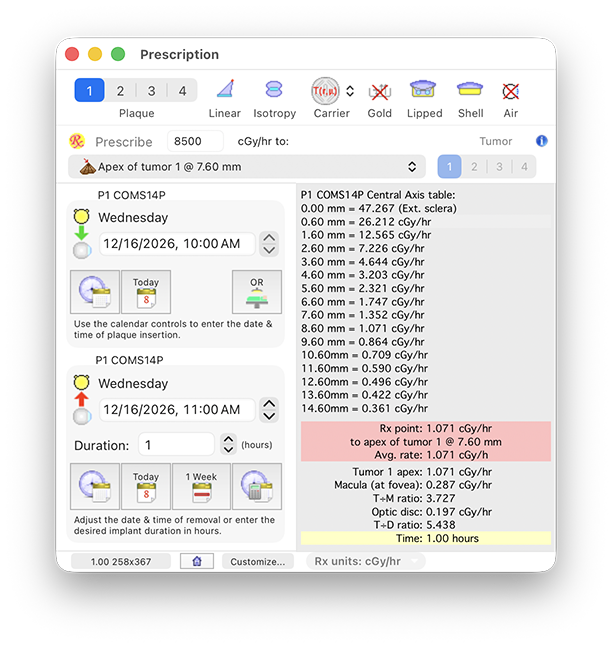Select Tumor 1 segment button
Image resolution: width=612 pixels, height=646 pixels.
tap(450, 167)
